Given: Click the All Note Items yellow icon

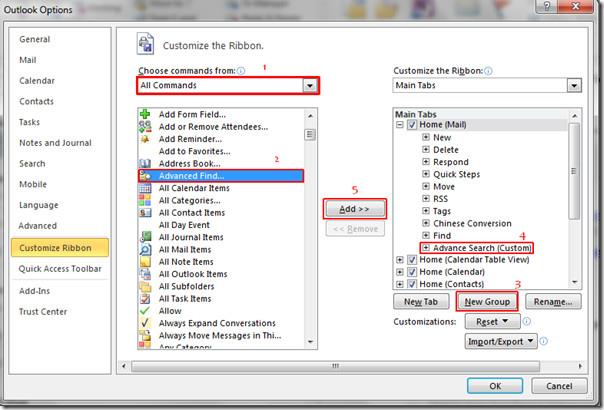Looking at the screenshot, I should pyautogui.click(x=145, y=262).
